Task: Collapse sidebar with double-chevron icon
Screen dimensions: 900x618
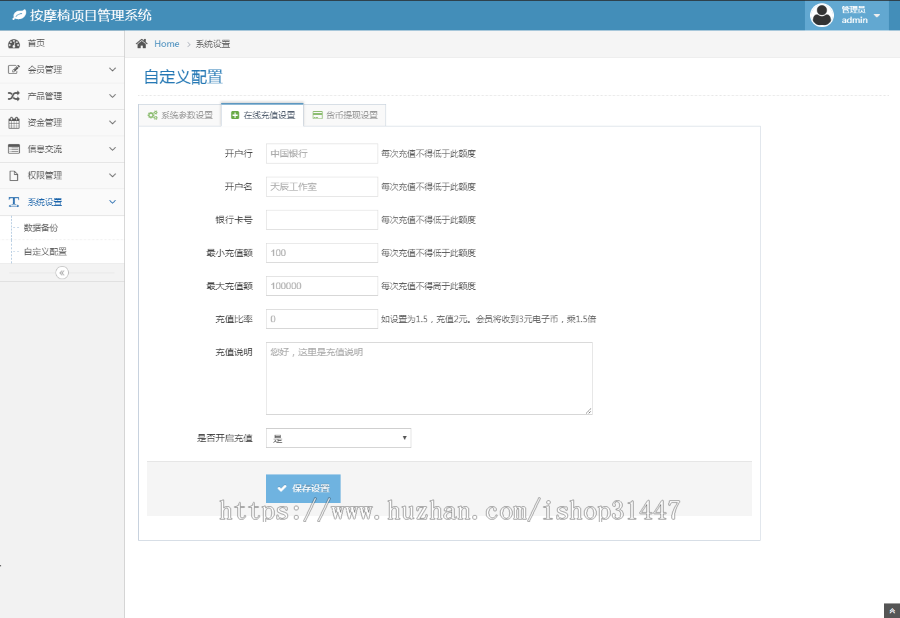Action: click(62, 273)
